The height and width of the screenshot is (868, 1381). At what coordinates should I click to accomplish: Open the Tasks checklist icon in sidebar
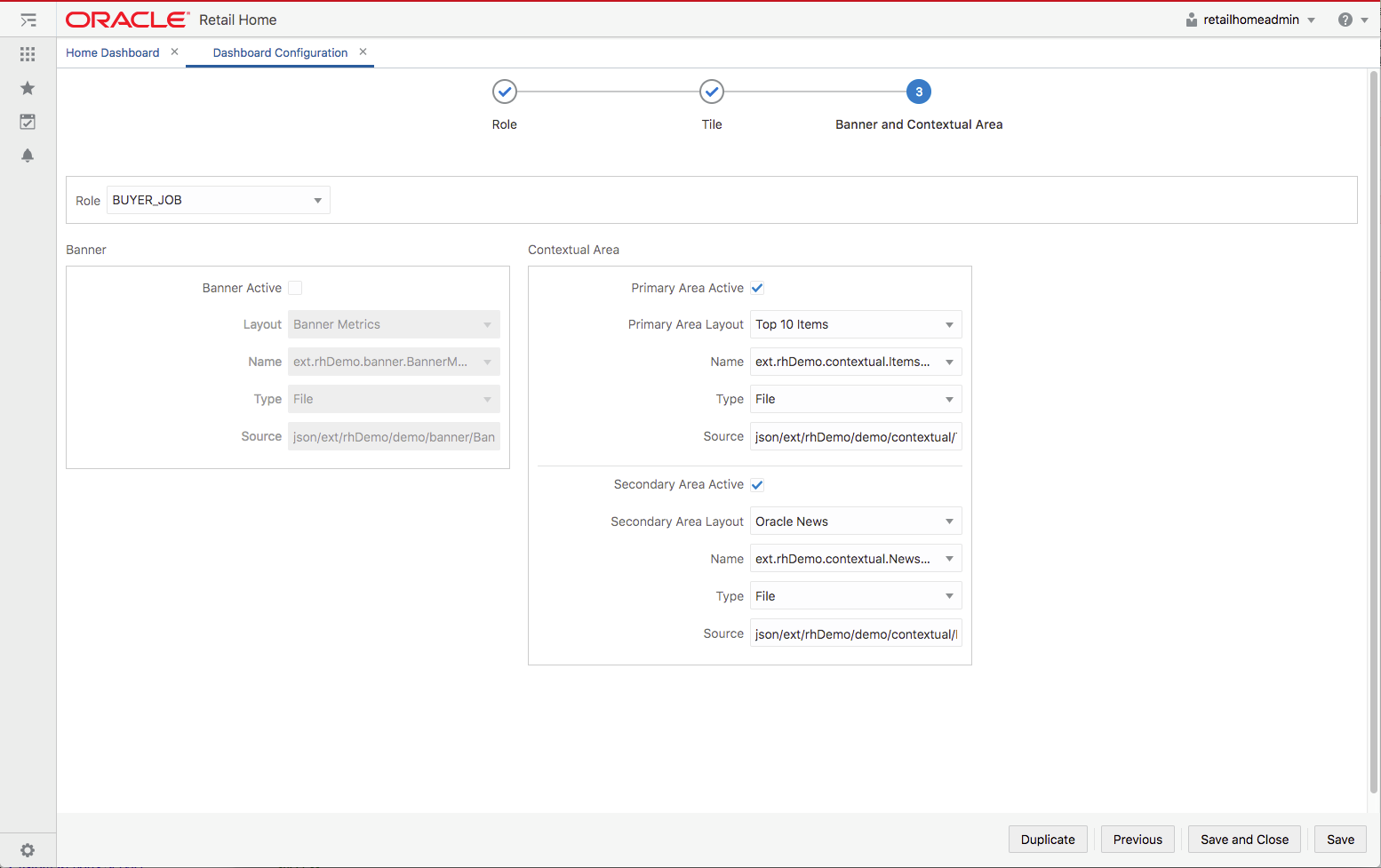pyautogui.click(x=28, y=122)
